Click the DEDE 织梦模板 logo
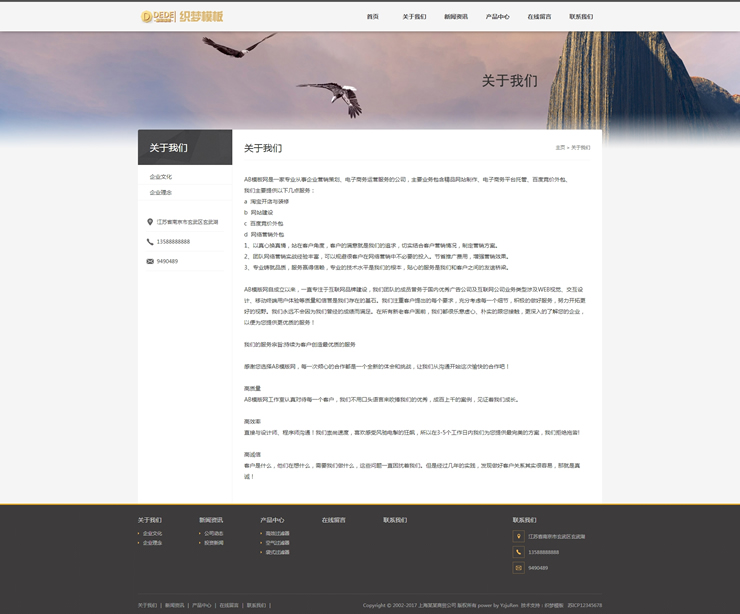Viewport: 740px width, 614px height. click(x=182, y=16)
